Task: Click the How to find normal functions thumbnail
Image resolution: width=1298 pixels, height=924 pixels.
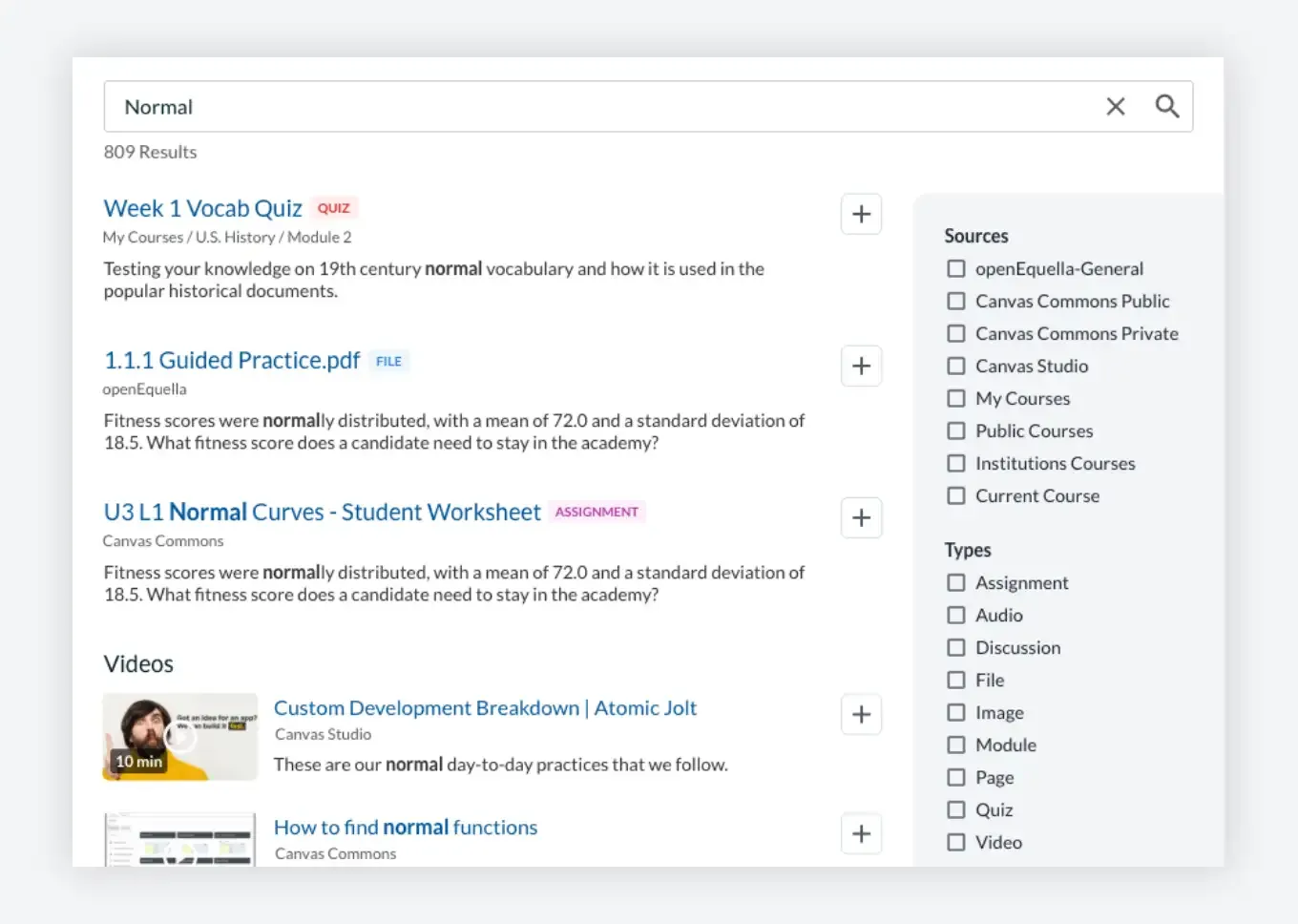Action: (x=179, y=838)
